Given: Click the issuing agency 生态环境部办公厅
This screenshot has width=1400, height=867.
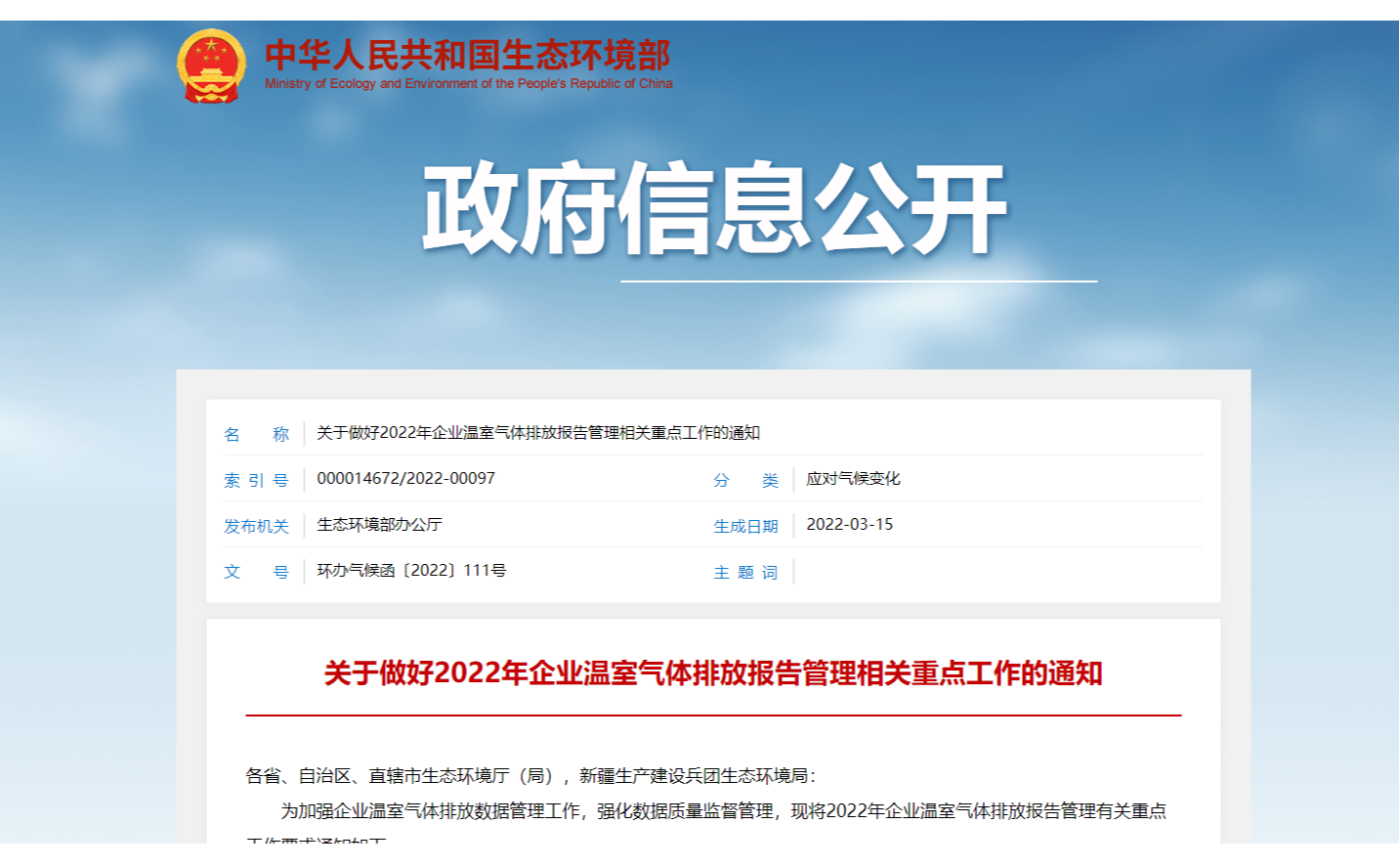Looking at the screenshot, I should (x=379, y=525).
